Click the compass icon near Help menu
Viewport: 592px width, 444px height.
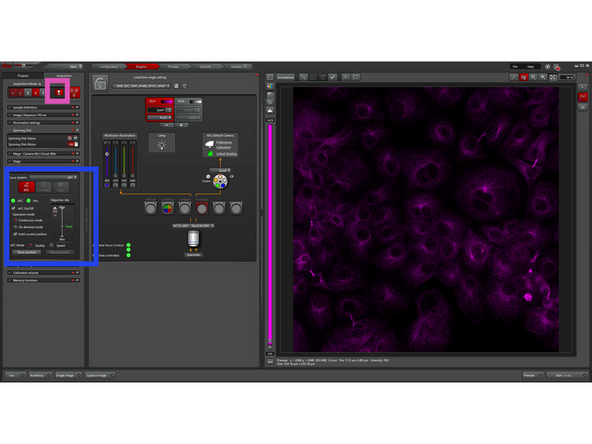pyautogui.click(x=547, y=67)
